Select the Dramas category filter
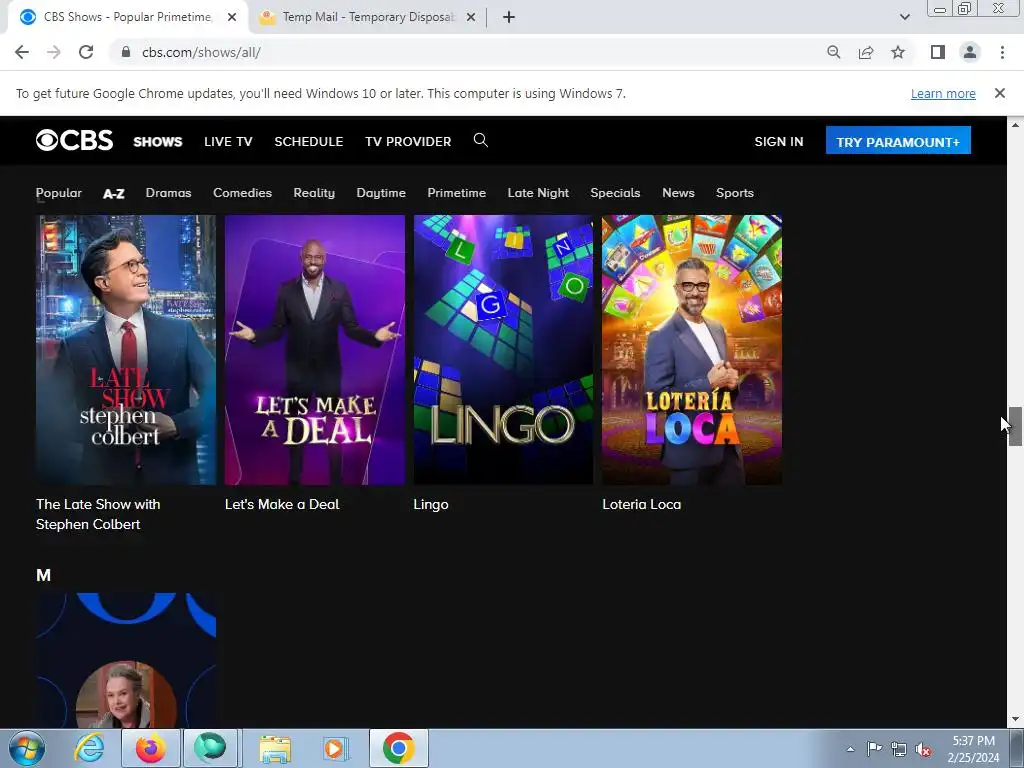The height and width of the screenshot is (768, 1024). 168,193
